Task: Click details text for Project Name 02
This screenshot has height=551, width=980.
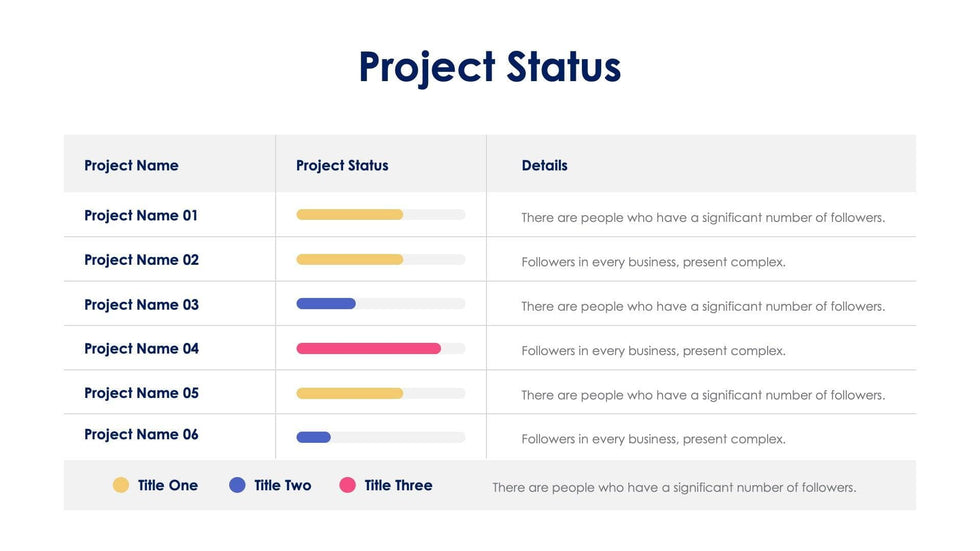Action: click(653, 263)
